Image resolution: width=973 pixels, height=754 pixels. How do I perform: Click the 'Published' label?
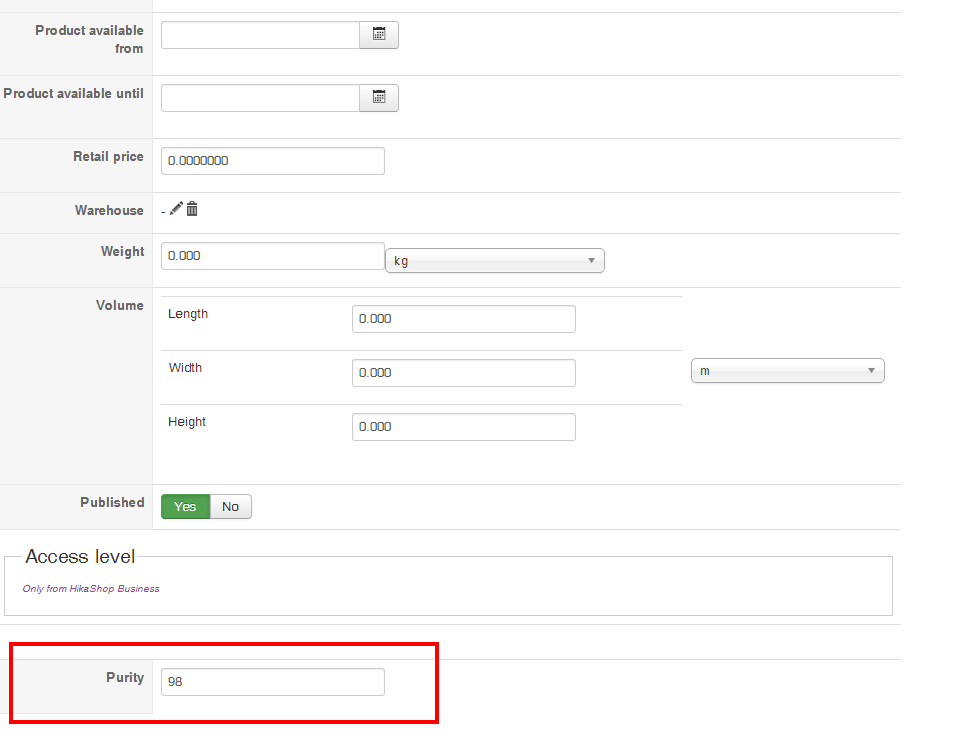coord(112,502)
